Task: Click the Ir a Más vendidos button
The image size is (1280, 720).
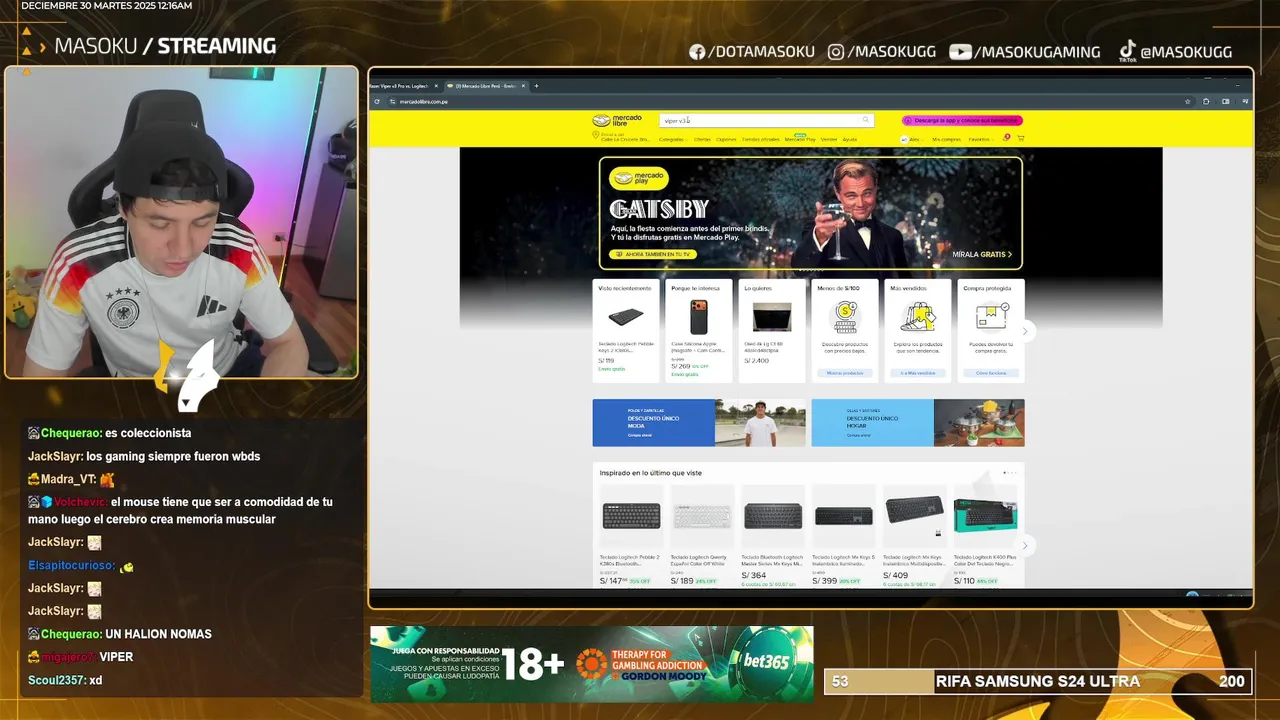Action: [x=918, y=373]
